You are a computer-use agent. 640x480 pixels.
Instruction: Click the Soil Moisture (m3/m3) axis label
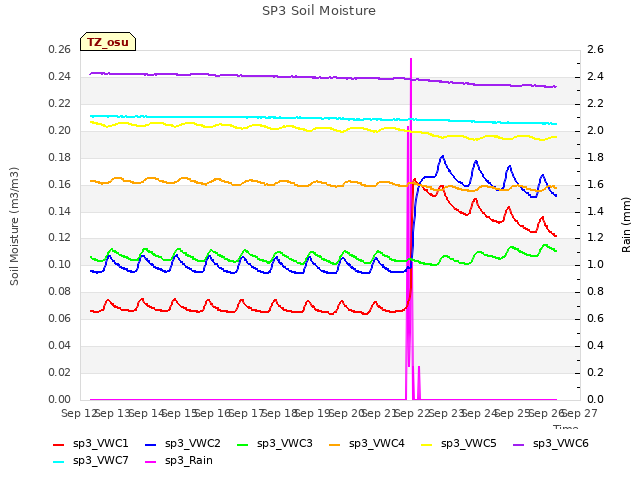pyautogui.click(x=14, y=226)
